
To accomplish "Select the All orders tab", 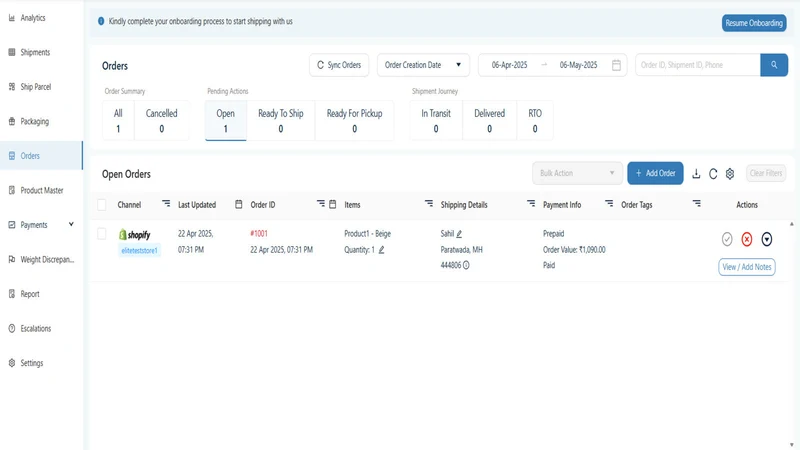I will [118, 120].
